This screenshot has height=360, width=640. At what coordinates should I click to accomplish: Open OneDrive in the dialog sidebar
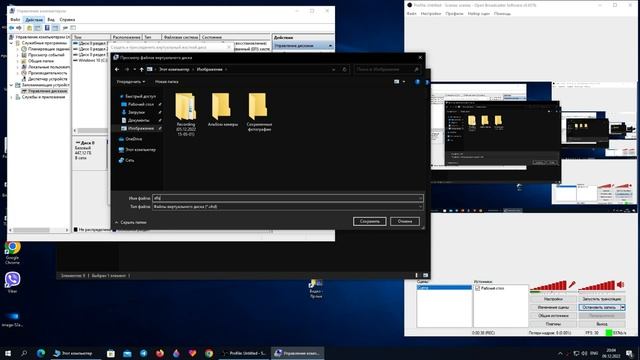(130, 139)
